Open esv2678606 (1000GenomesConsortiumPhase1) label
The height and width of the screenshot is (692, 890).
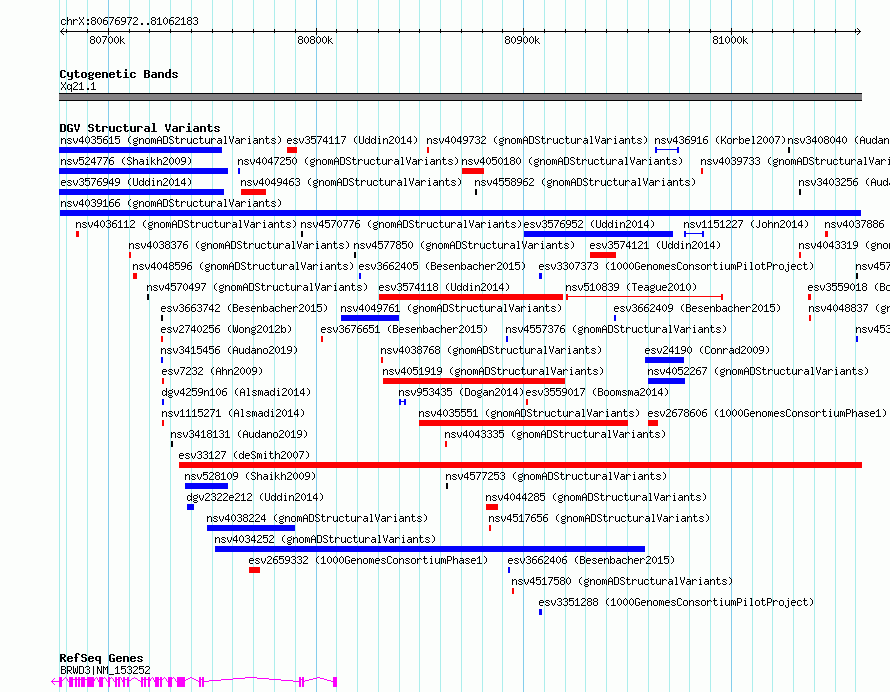click(767, 413)
